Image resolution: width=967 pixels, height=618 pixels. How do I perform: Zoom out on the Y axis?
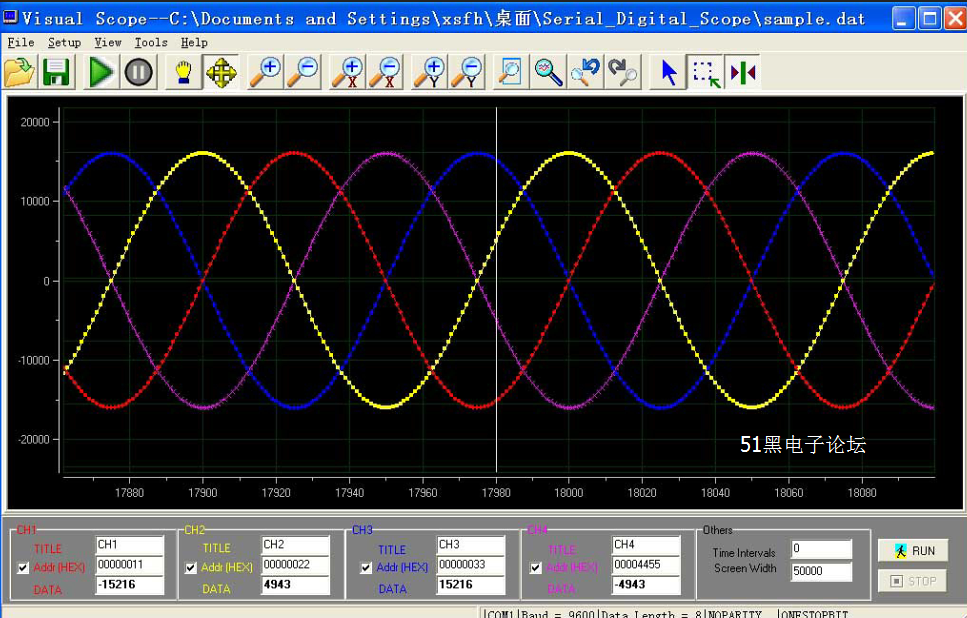tap(467, 72)
